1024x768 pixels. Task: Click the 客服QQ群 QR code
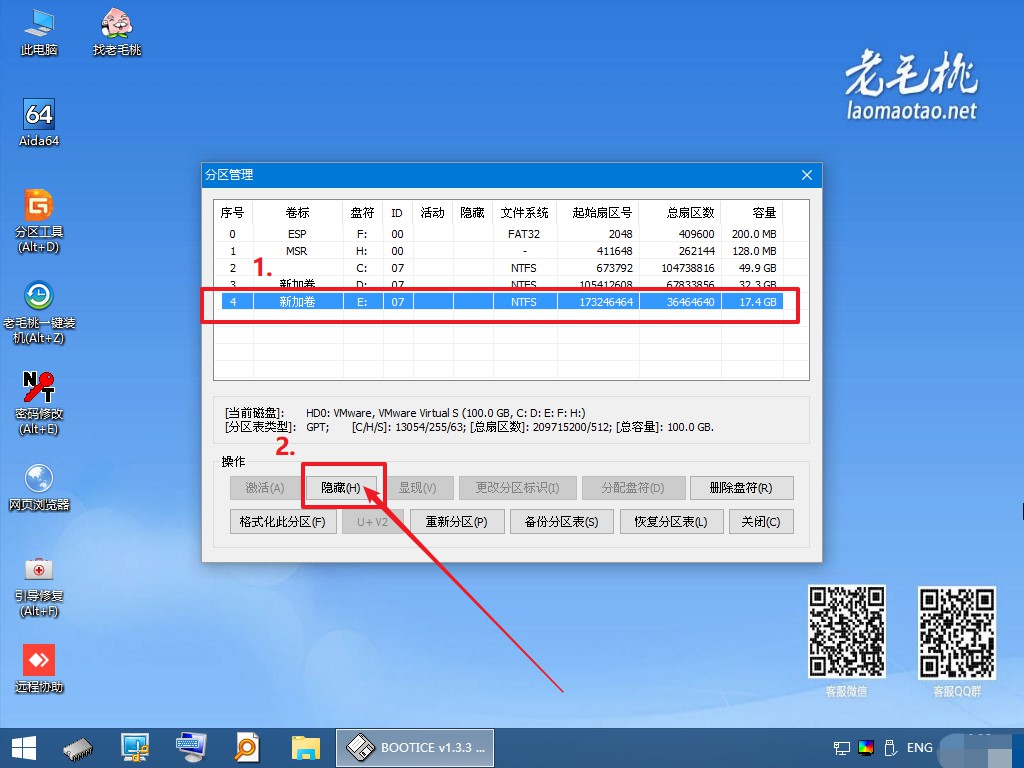[x=957, y=632]
